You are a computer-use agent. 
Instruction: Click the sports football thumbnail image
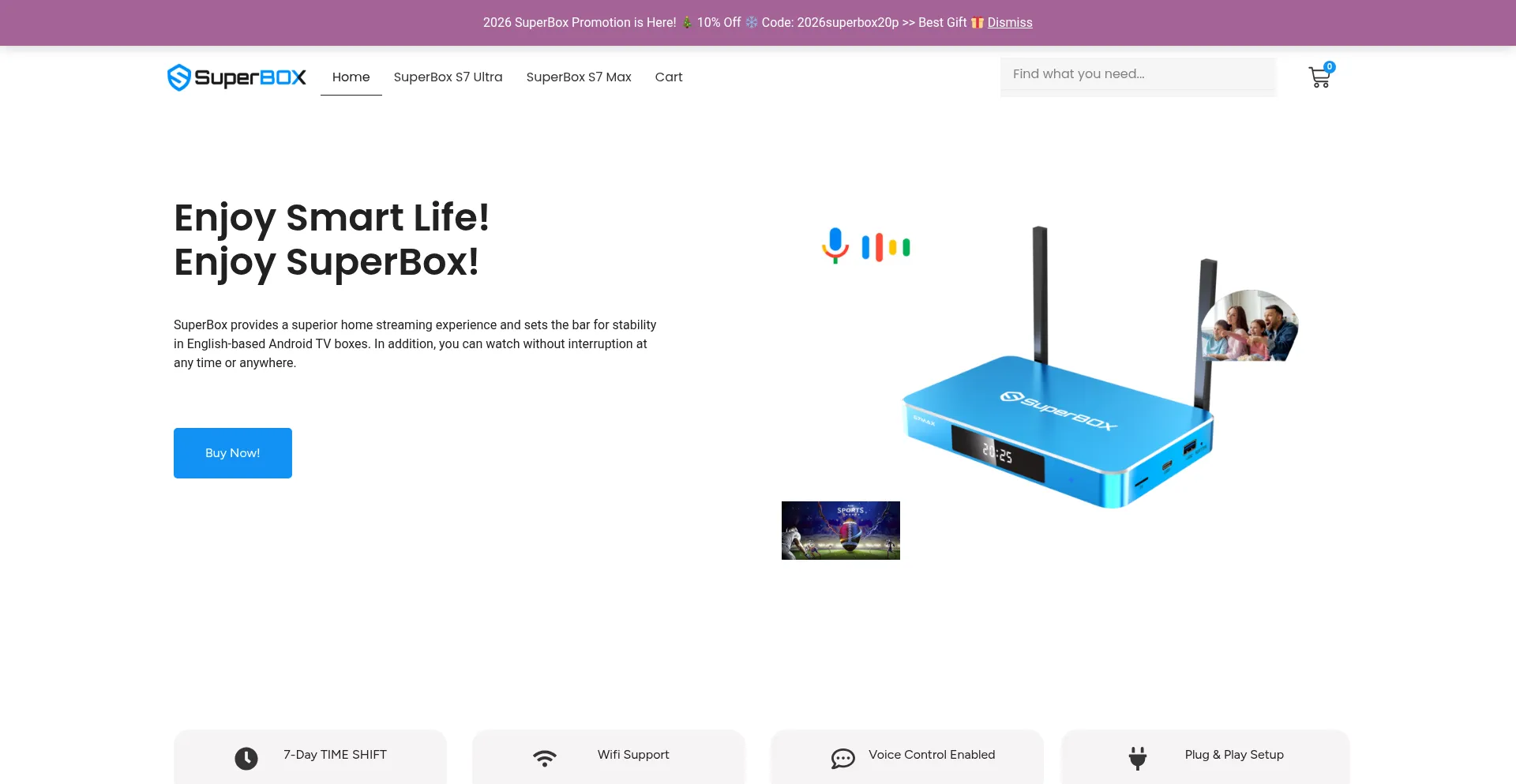pyautogui.click(x=841, y=531)
